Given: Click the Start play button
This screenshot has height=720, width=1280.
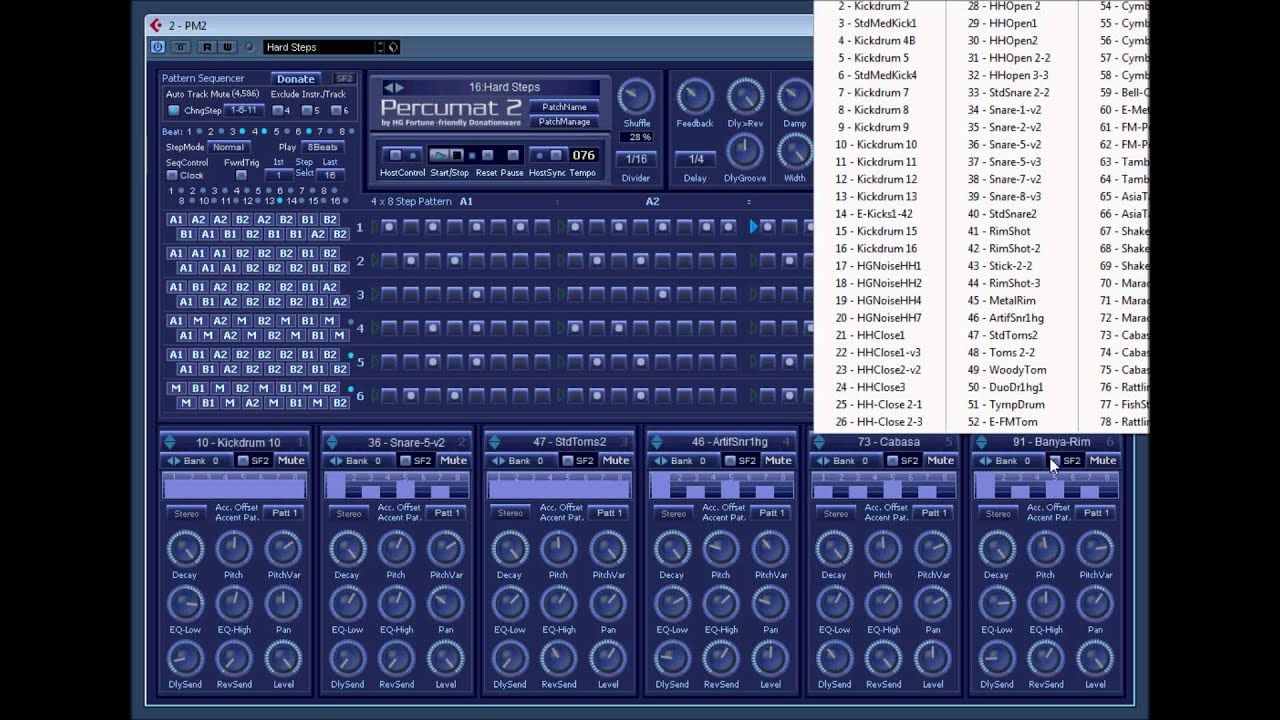Looking at the screenshot, I should [x=439, y=155].
